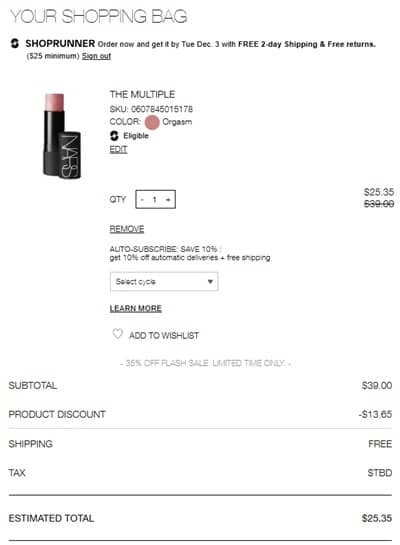
Task: Sign out of ShopRunner
Action: pyautogui.click(x=96, y=56)
